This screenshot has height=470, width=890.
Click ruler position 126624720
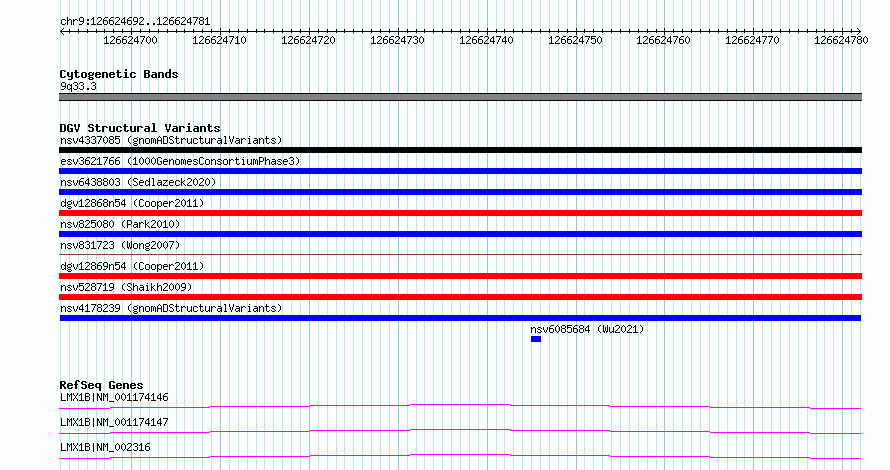tap(308, 40)
